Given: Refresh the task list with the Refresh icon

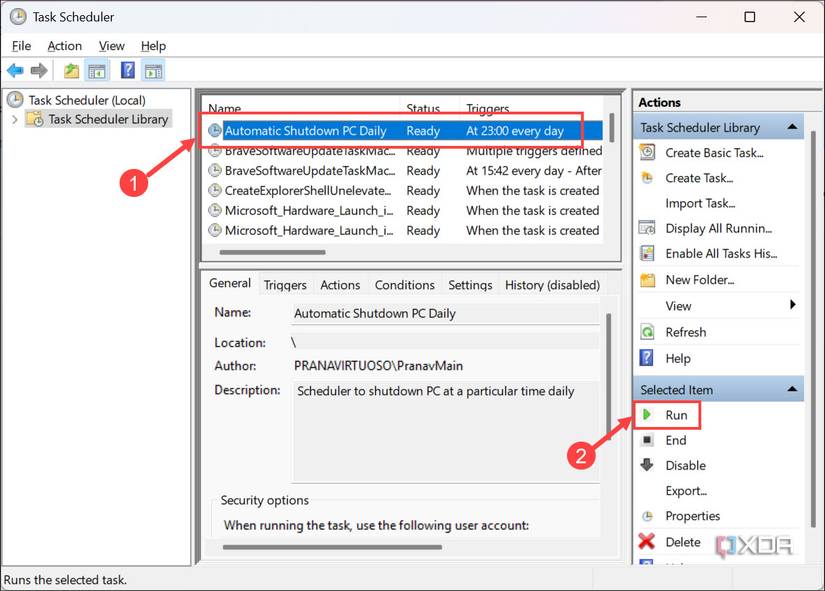Looking at the screenshot, I should pos(645,331).
